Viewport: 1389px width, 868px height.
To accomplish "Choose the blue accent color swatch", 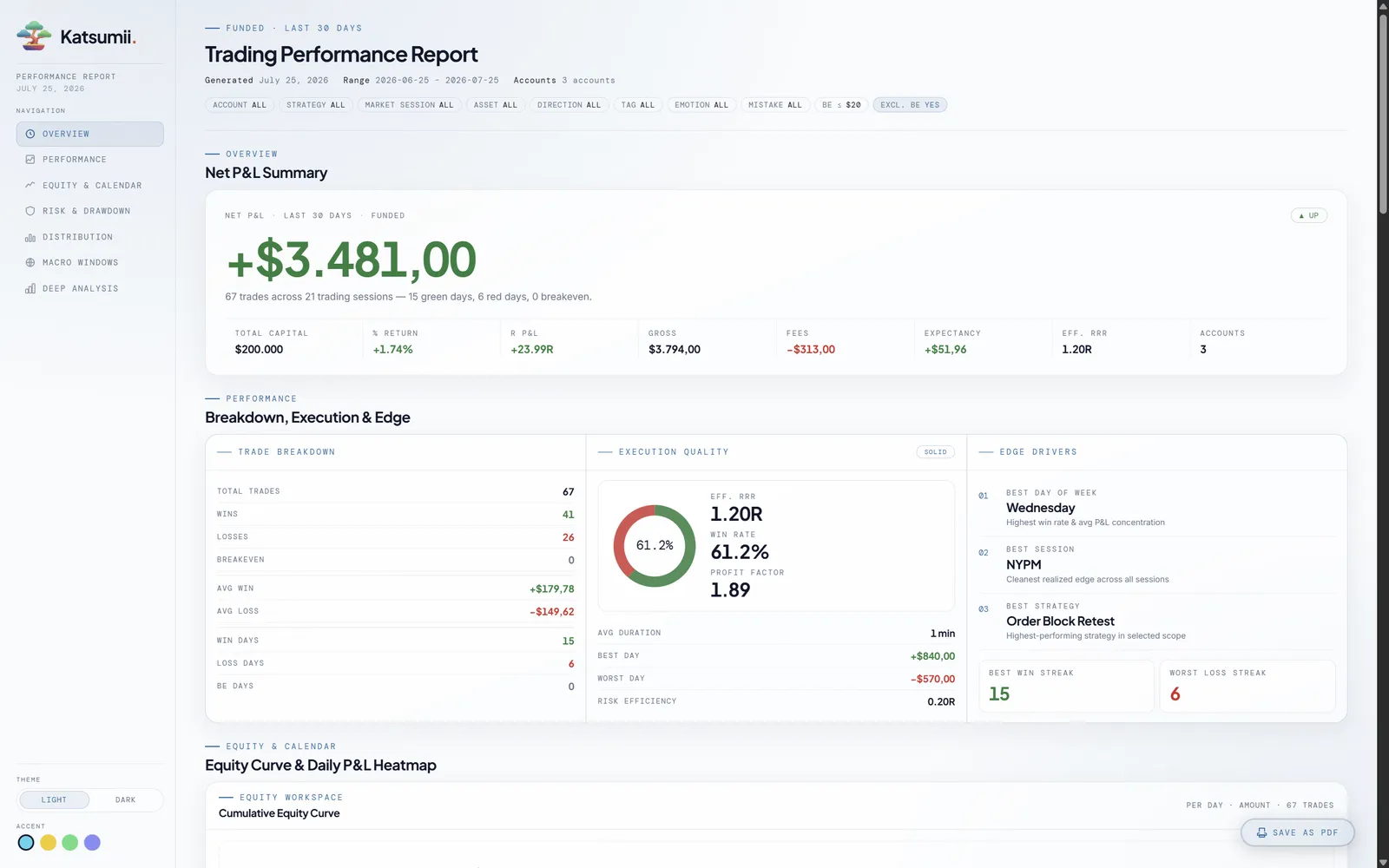I will (x=26, y=843).
